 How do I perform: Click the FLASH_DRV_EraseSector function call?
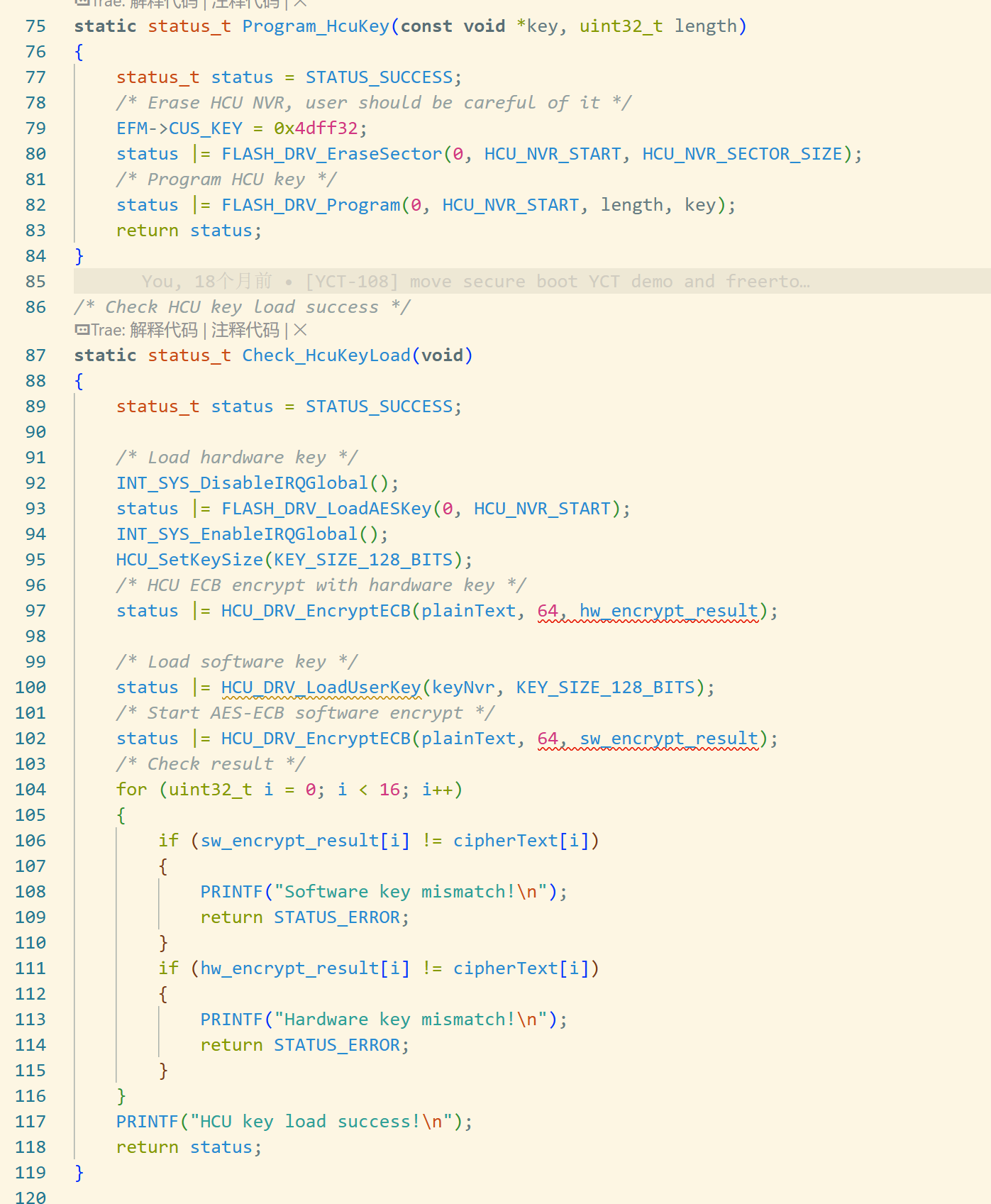(331, 154)
